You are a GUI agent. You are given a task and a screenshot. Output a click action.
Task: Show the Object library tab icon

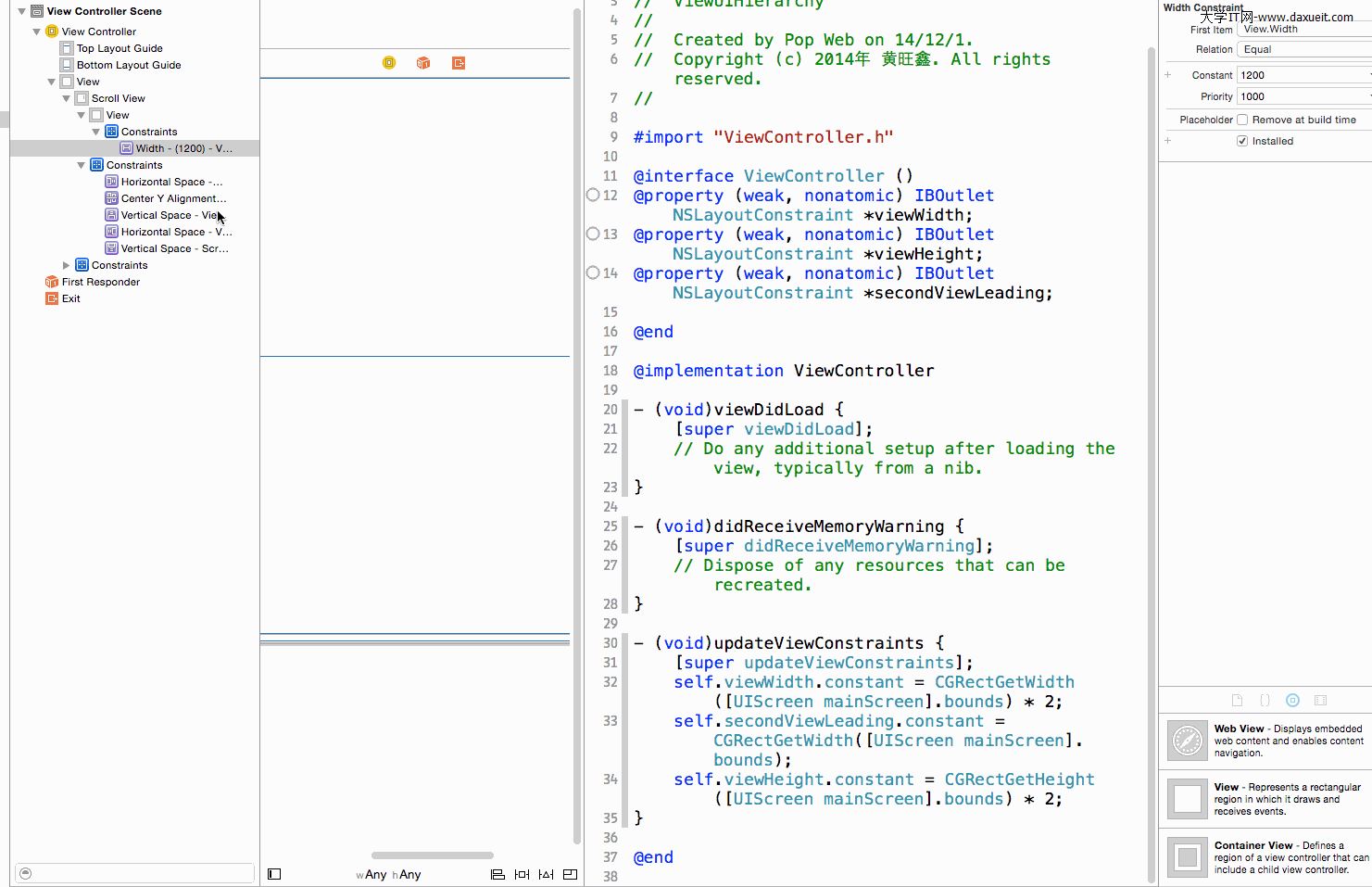pyautogui.click(x=1292, y=701)
